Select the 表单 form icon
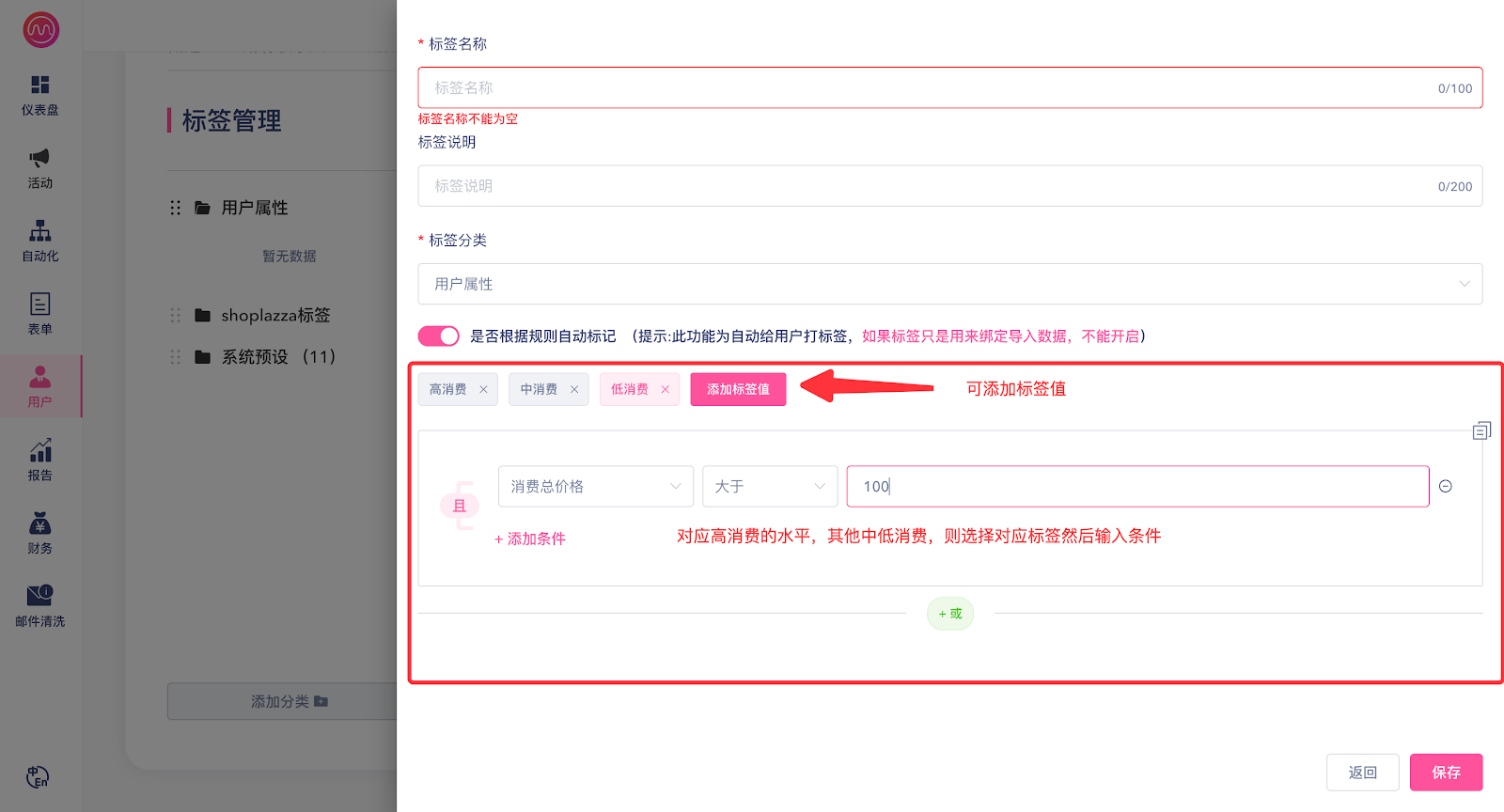Image resolution: width=1504 pixels, height=812 pixels. 39,304
